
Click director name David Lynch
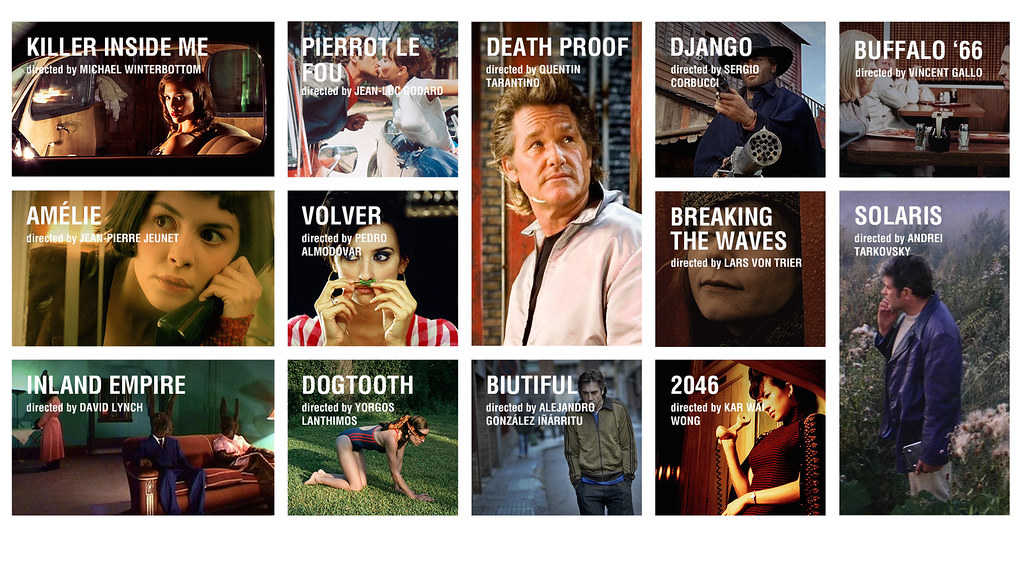pos(111,407)
